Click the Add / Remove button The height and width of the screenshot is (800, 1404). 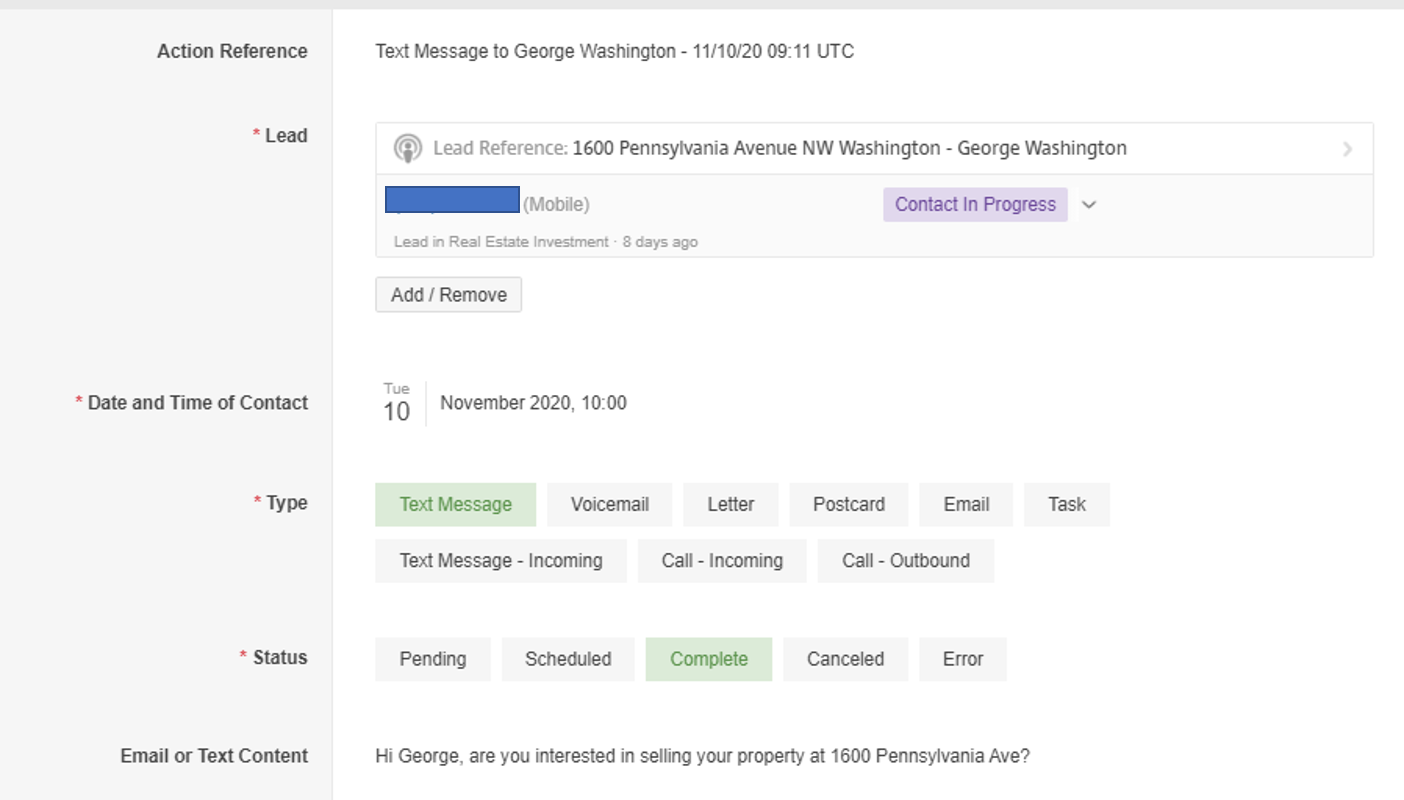point(448,295)
